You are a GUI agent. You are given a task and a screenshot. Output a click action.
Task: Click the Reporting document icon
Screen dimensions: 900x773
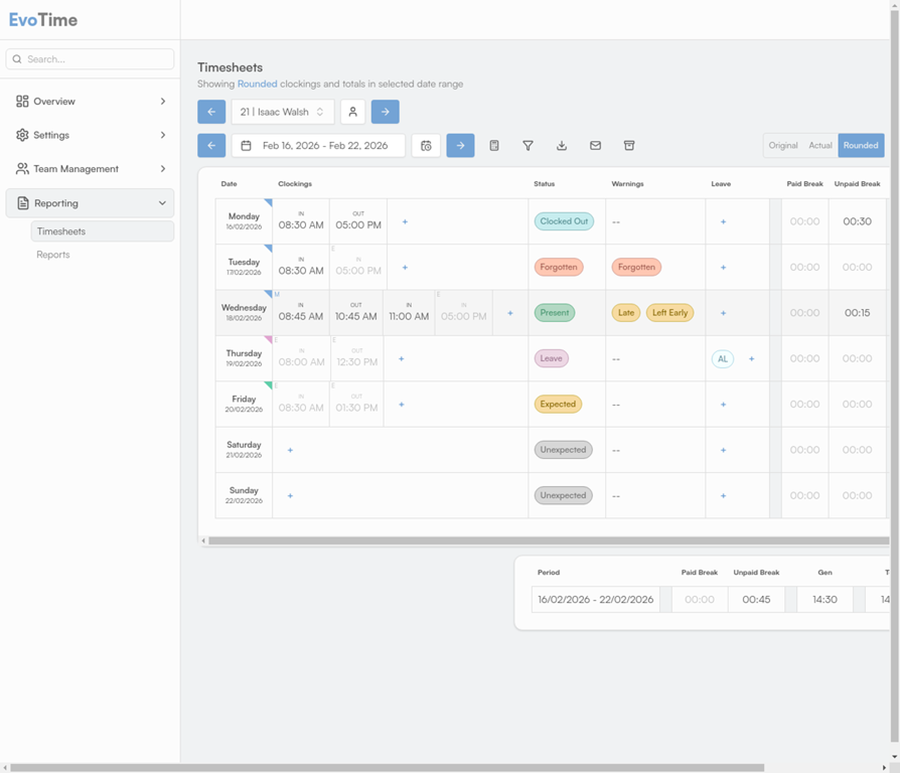click(23, 203)
